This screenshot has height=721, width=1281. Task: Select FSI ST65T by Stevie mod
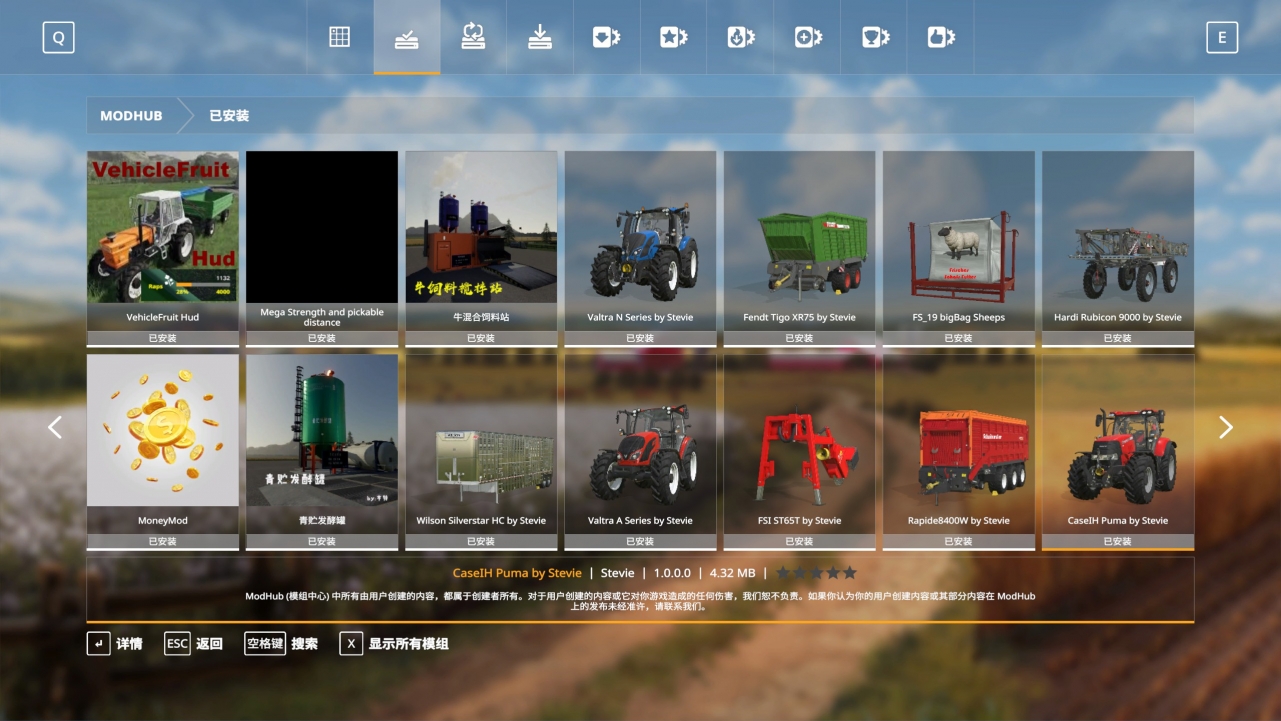(799, 451)
